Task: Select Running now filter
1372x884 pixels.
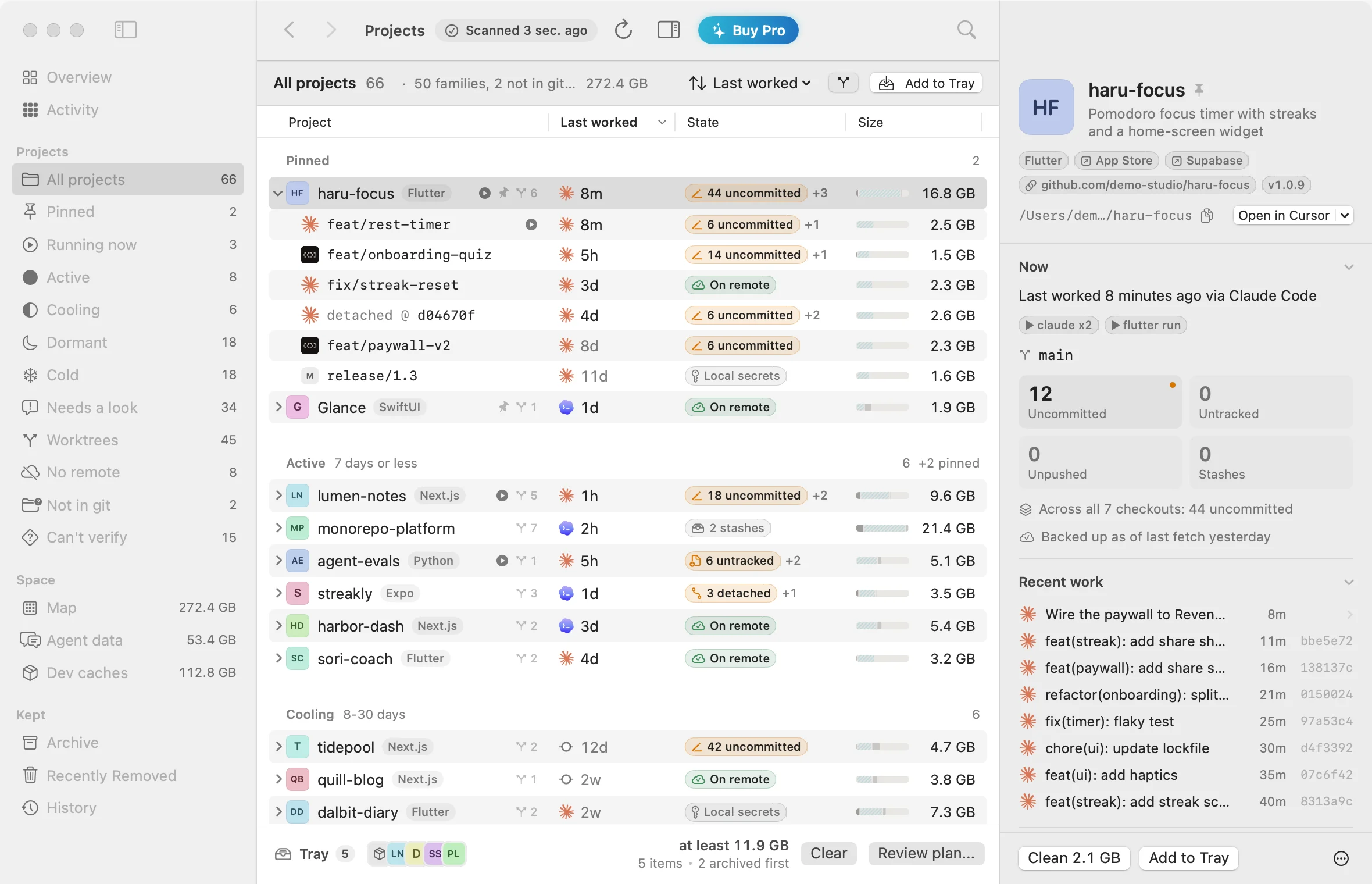Action: click(128, 245)
